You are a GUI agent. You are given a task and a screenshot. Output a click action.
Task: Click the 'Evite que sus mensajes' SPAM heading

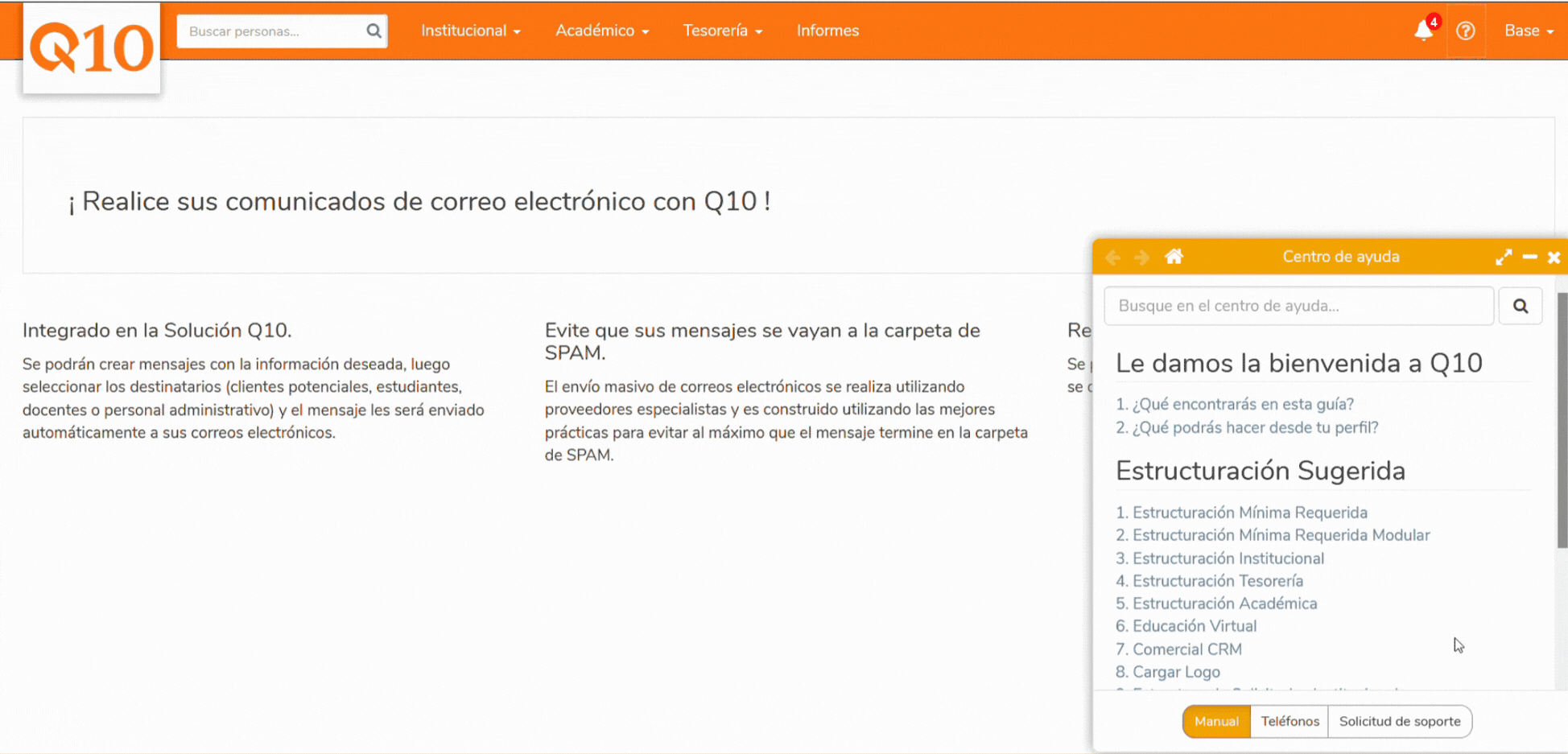(x=762, y=341)
